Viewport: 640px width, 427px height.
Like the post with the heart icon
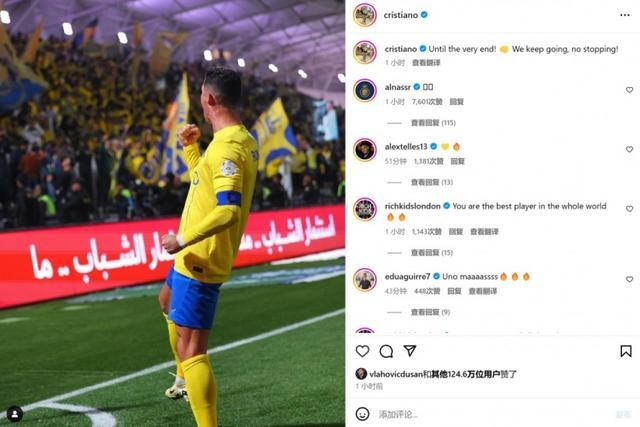362,351
